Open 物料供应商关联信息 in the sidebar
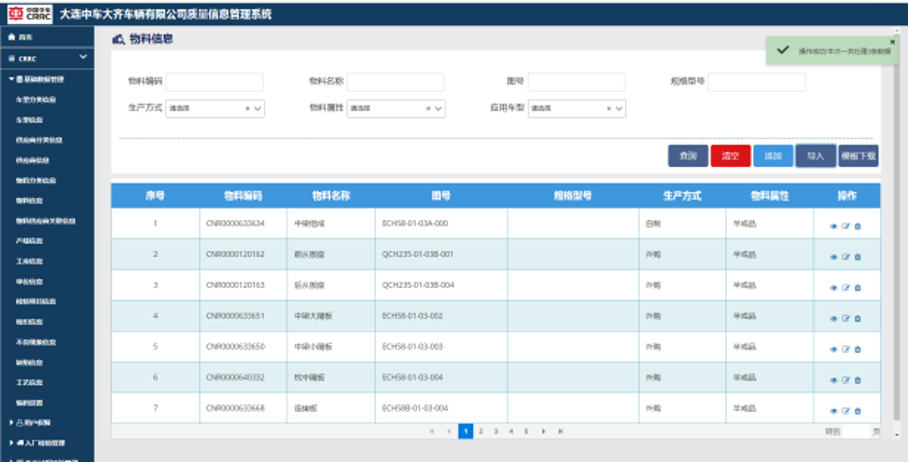 coord(46,221)
